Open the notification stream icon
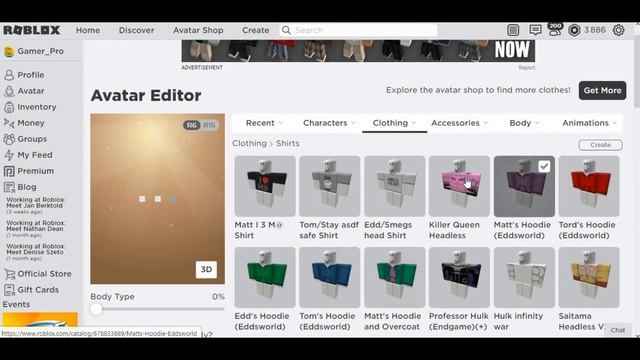This screenshot has width=640, height=360. pyautogui.click(x=513, y=30)
